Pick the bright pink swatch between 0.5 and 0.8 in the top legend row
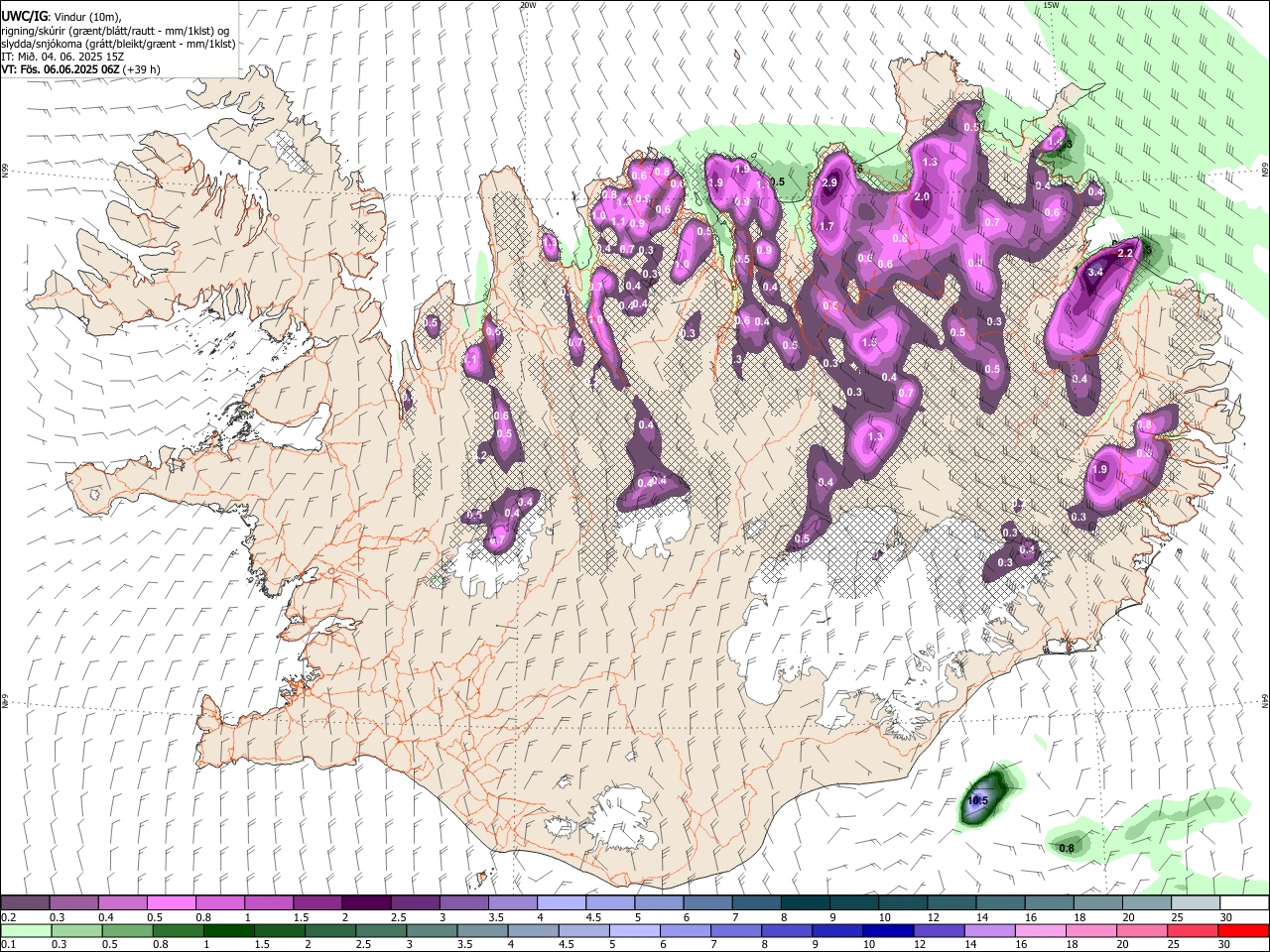 [171, 903]
